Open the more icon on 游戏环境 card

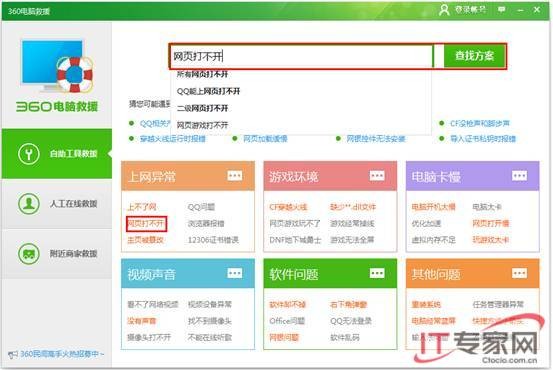point(377,176)
